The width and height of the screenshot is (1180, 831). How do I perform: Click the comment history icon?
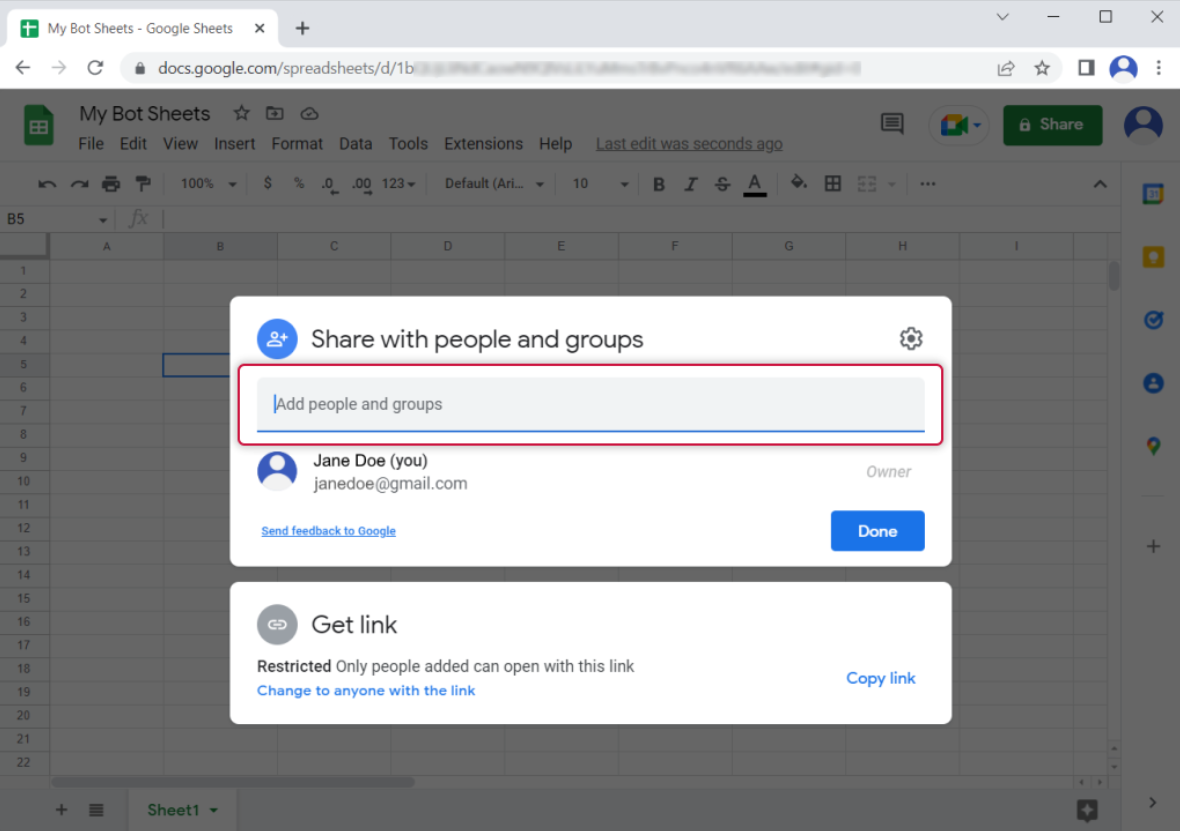[891, 124]
